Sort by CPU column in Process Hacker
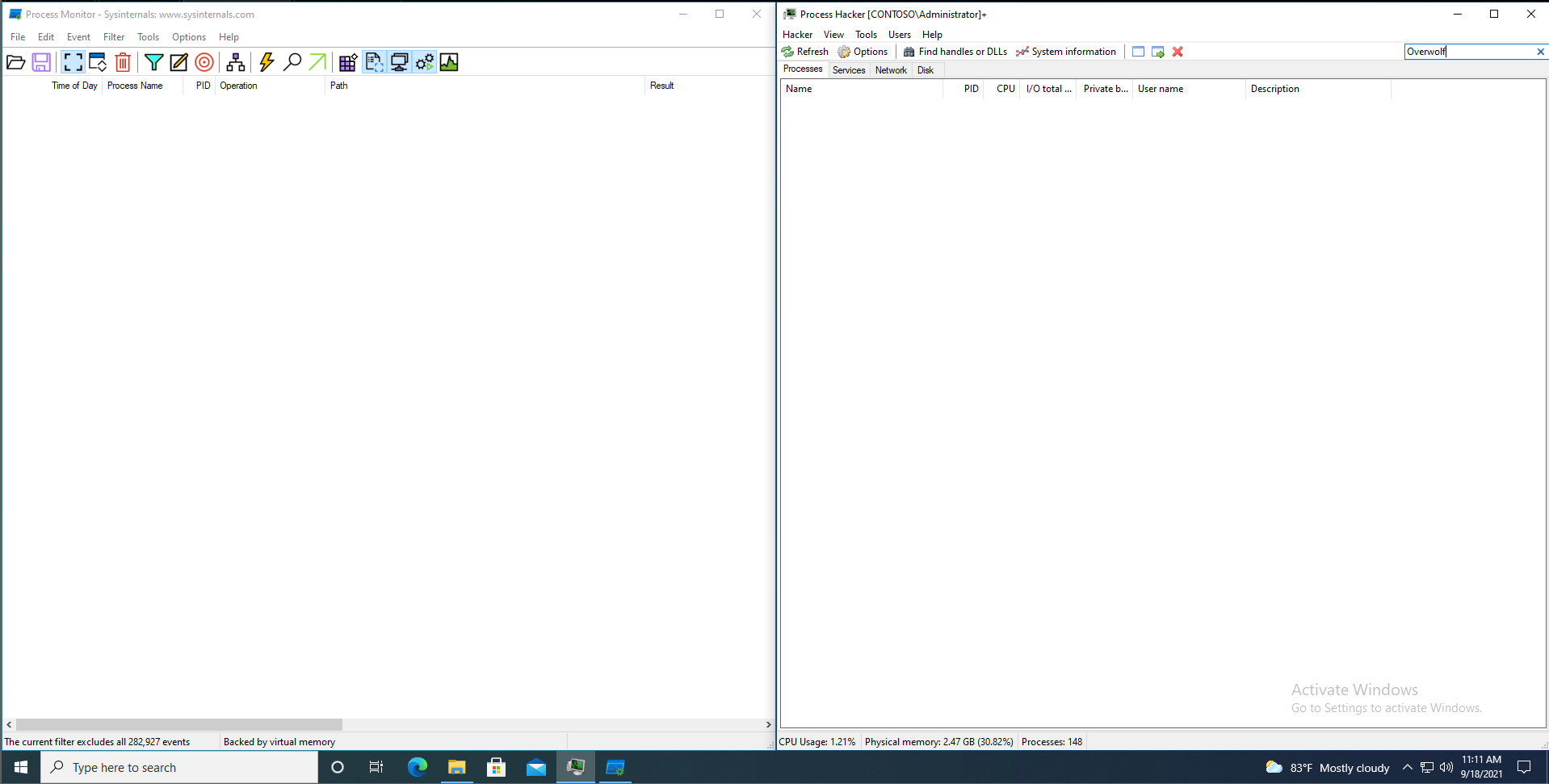1549x784 pixels. pyautogui.click(x=1003, y=89)
